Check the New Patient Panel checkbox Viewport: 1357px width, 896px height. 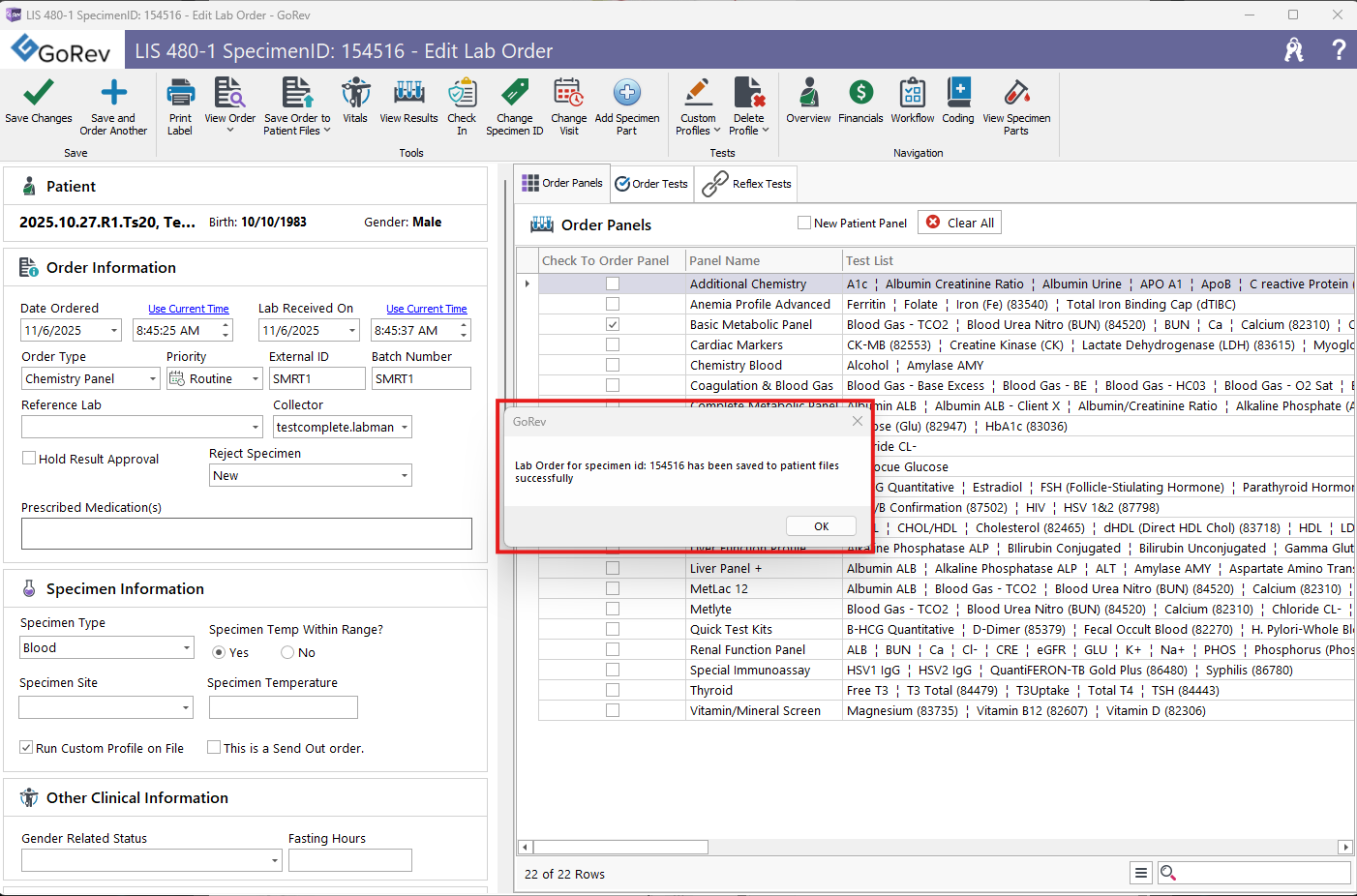(804, 223)
